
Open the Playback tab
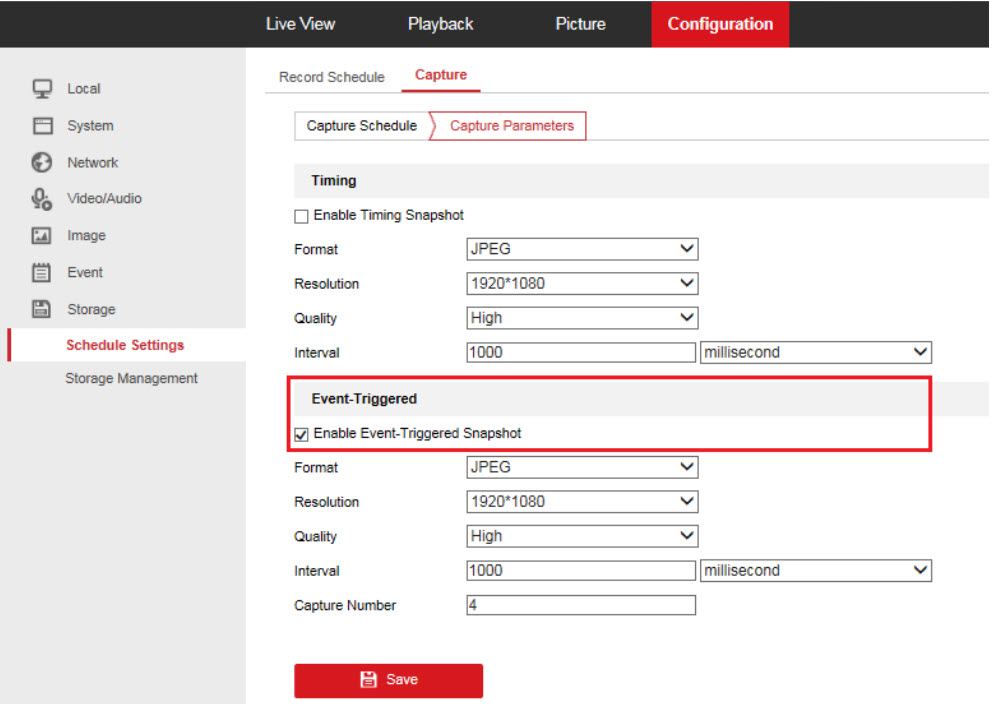(440, 24)
